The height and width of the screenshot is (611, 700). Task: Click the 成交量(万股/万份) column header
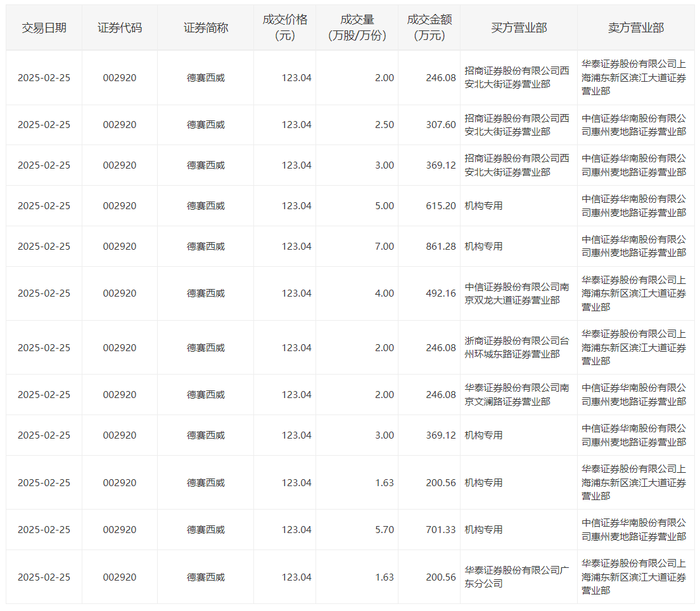[x=357, y=27]
